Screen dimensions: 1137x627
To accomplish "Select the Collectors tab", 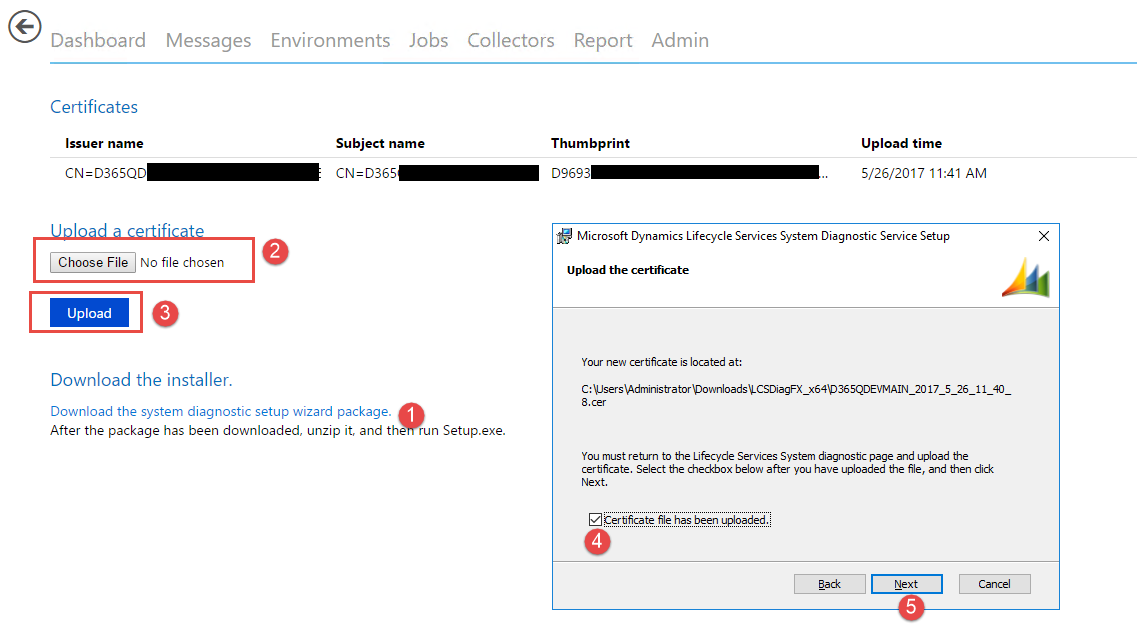I will 510,40.
